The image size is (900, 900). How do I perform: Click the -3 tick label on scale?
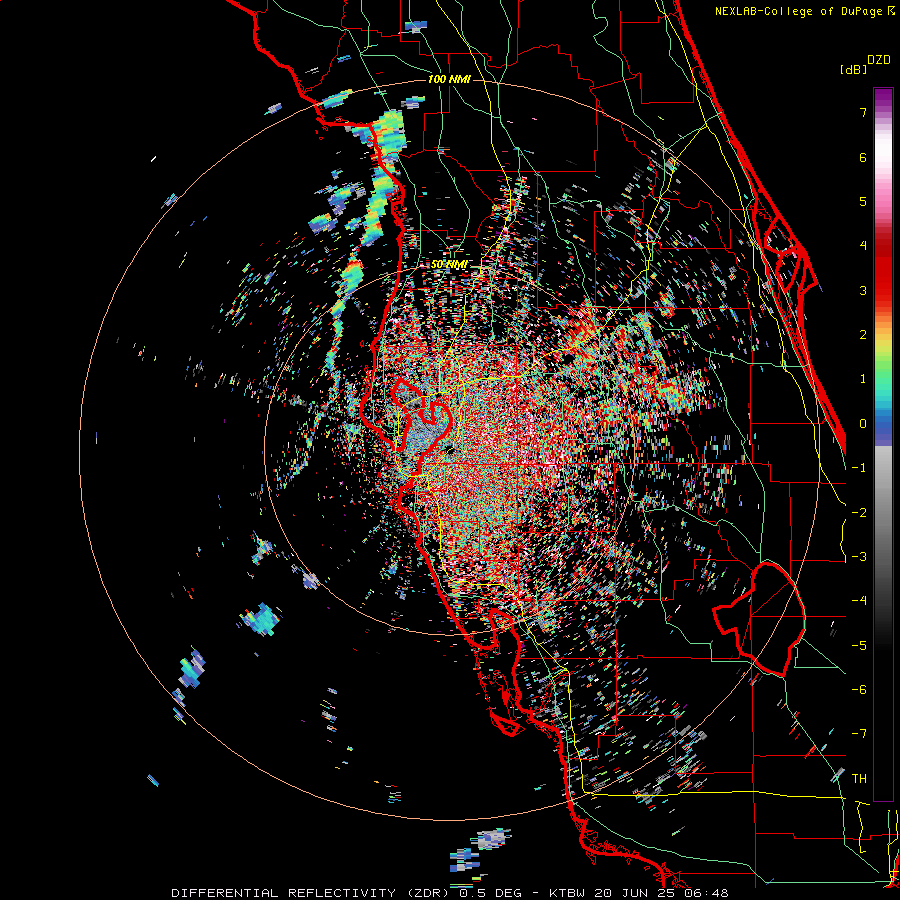[x=859, y=557]
